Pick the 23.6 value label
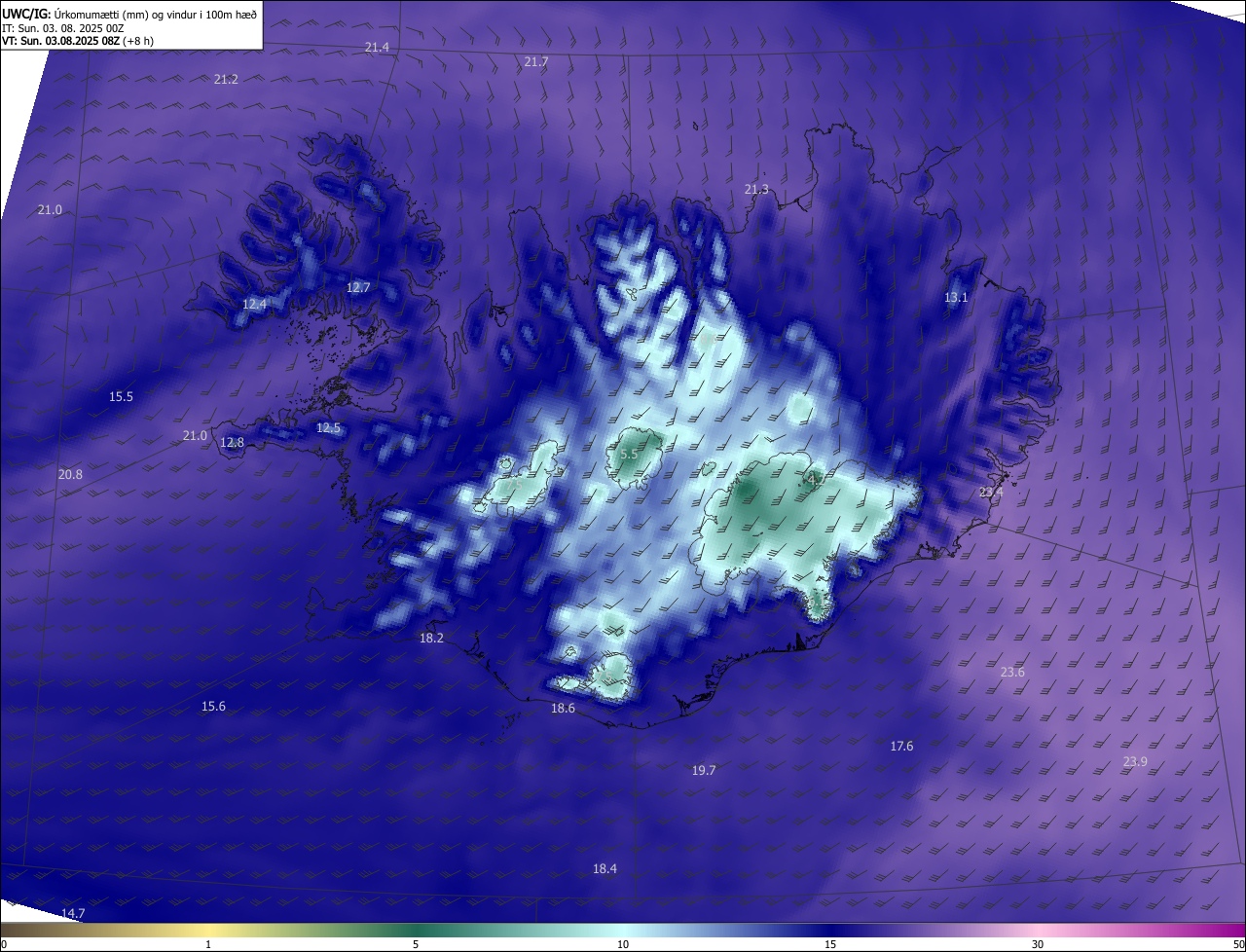 click(x=1012, y=672)
